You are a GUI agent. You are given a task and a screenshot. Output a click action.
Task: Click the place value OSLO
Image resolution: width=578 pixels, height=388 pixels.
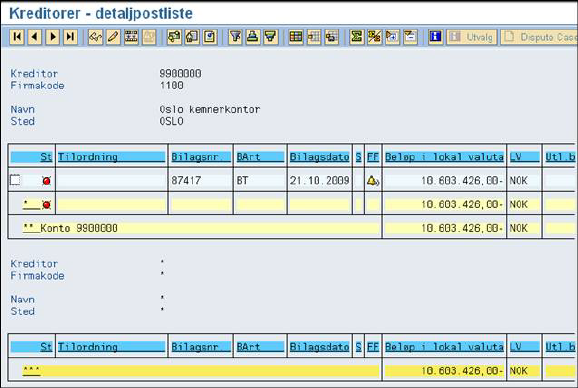click(171, 121)
